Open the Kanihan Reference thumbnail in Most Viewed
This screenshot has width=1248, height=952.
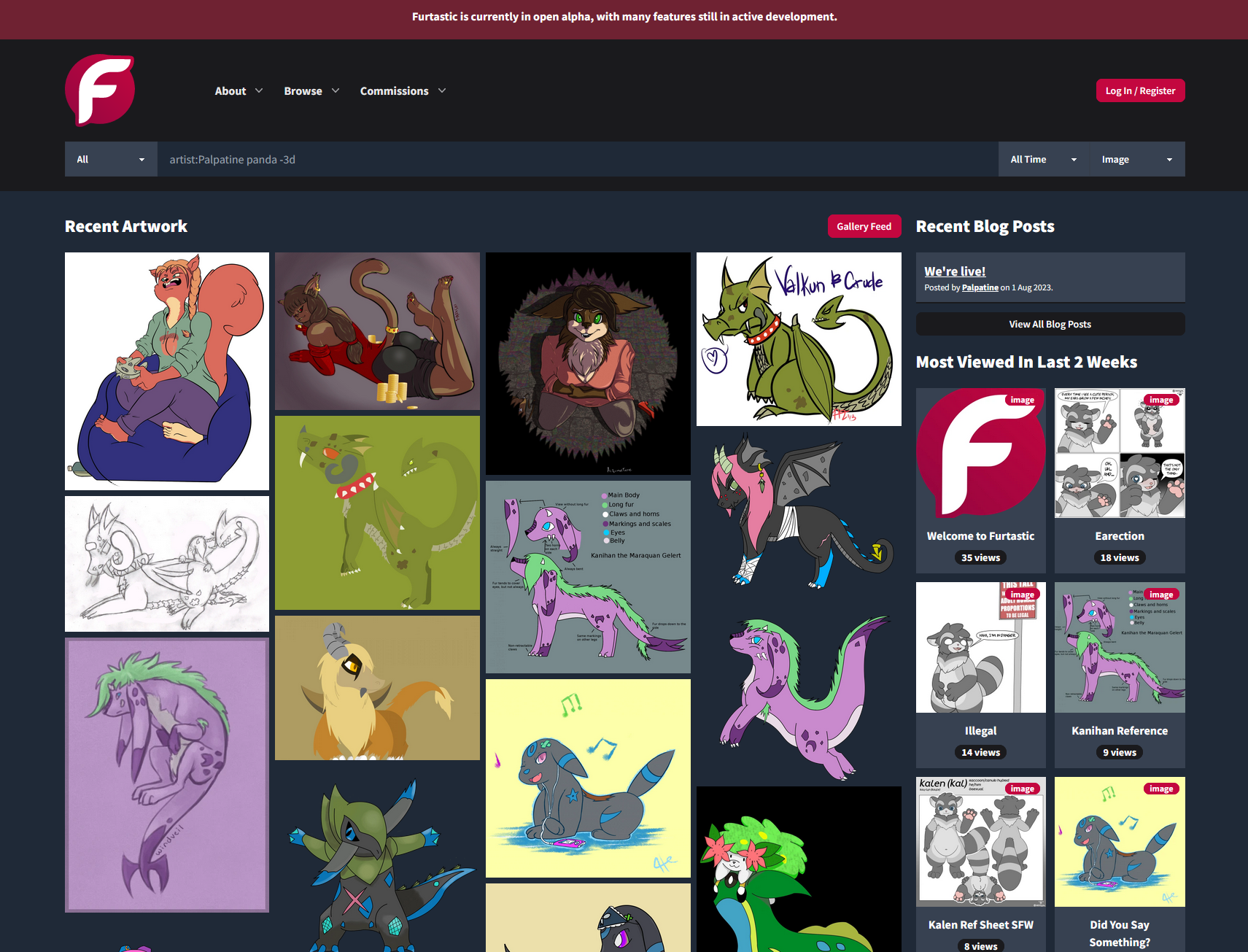pyautogui.click(x=1120, y=647)
